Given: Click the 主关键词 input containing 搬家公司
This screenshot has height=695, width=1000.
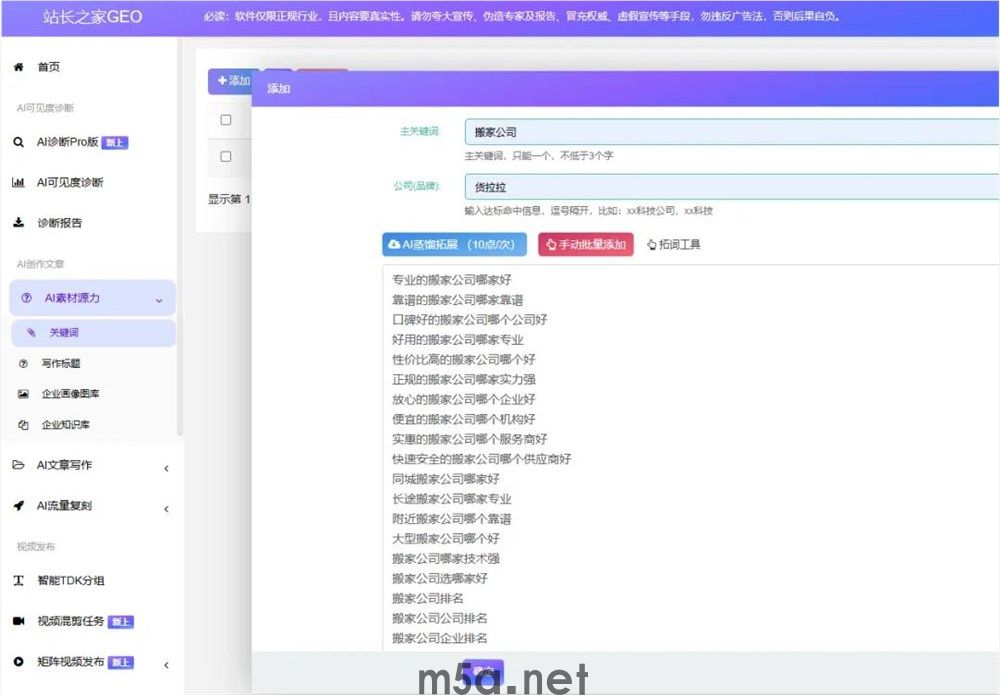Looking at the screenshot, I should click(732, 132).
